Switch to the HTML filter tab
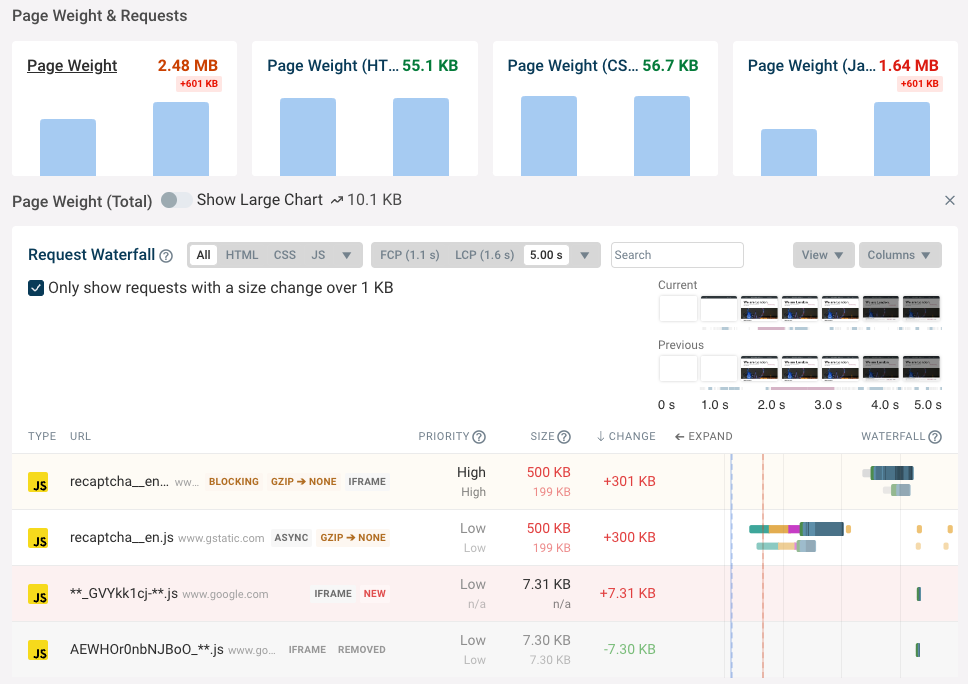This screenshot has width=968, height=684. point(241,255)
